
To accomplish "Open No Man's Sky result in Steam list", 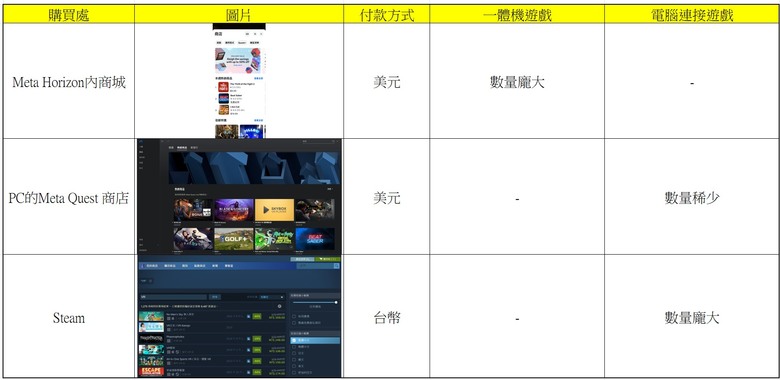I will pyautogui.click(x=213, y=316).
